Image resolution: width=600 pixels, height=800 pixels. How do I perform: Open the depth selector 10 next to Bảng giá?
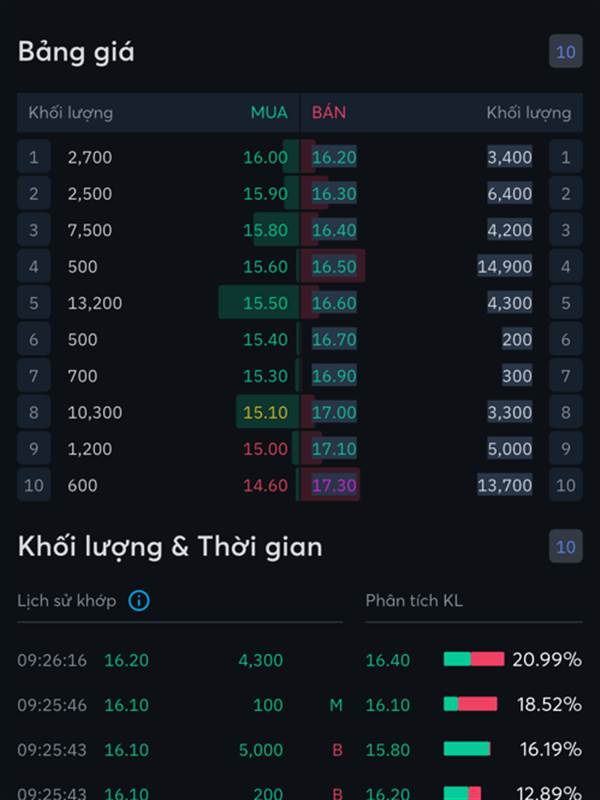565,51
